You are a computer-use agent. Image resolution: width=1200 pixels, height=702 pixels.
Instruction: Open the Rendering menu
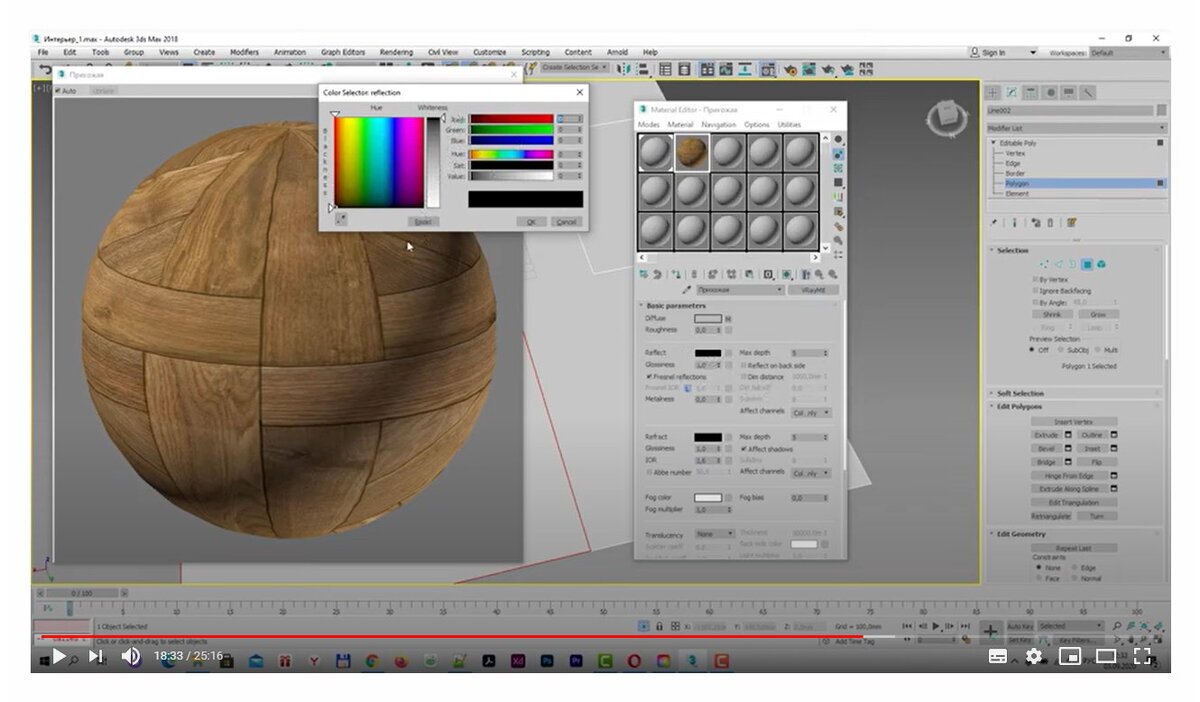point(396,52)
